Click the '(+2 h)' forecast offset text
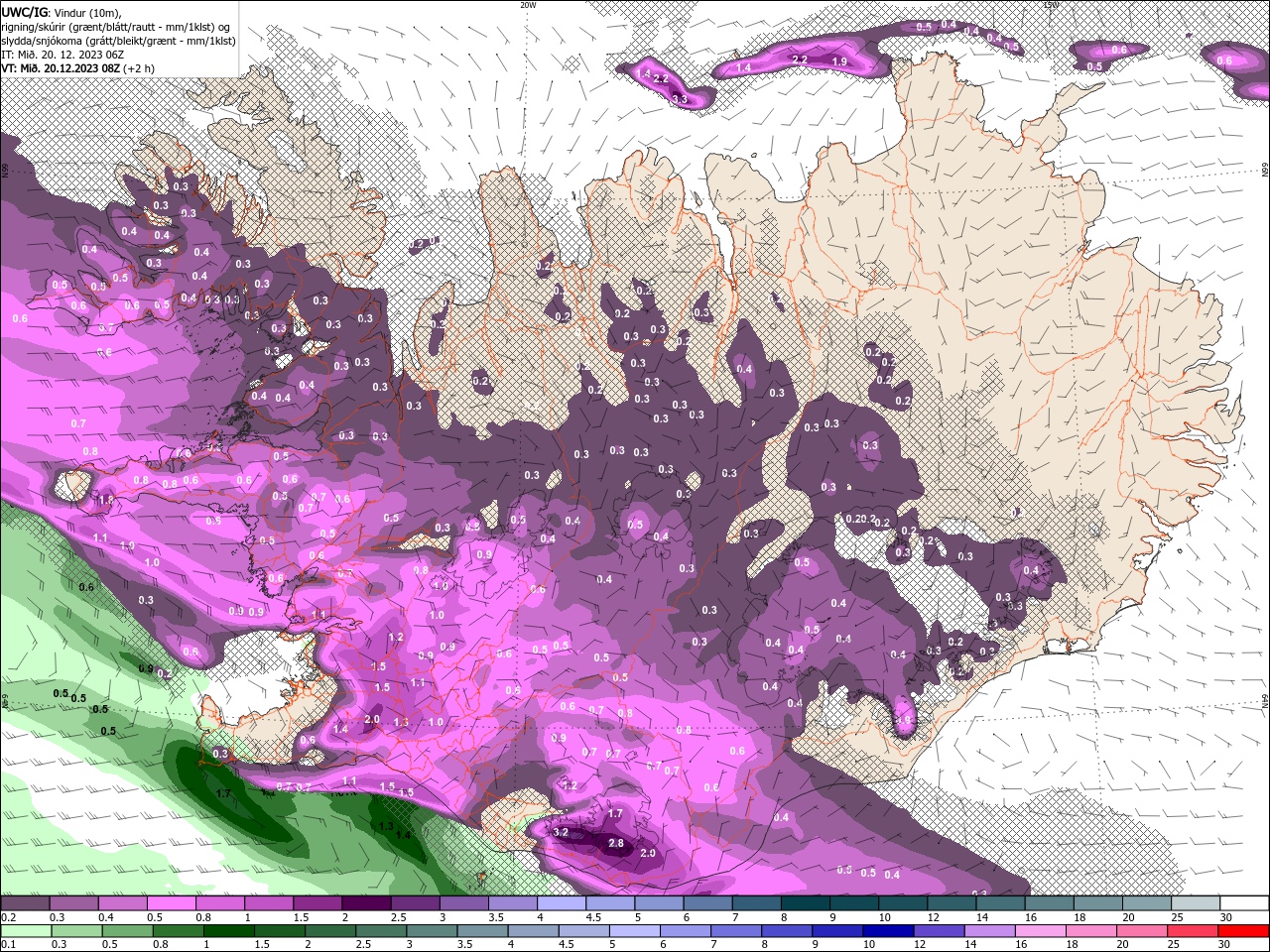1270x952 pixels. tap(139, 68)
